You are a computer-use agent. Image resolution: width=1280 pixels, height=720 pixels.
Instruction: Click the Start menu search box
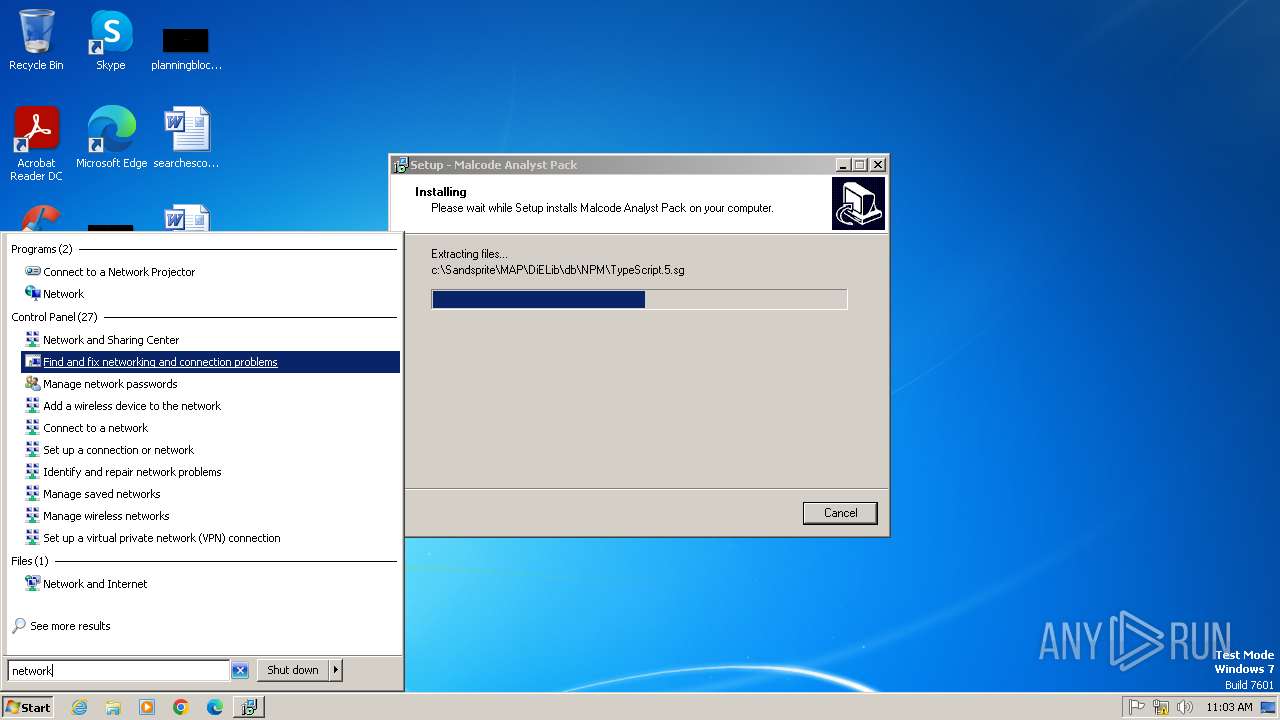coord(118,671)
